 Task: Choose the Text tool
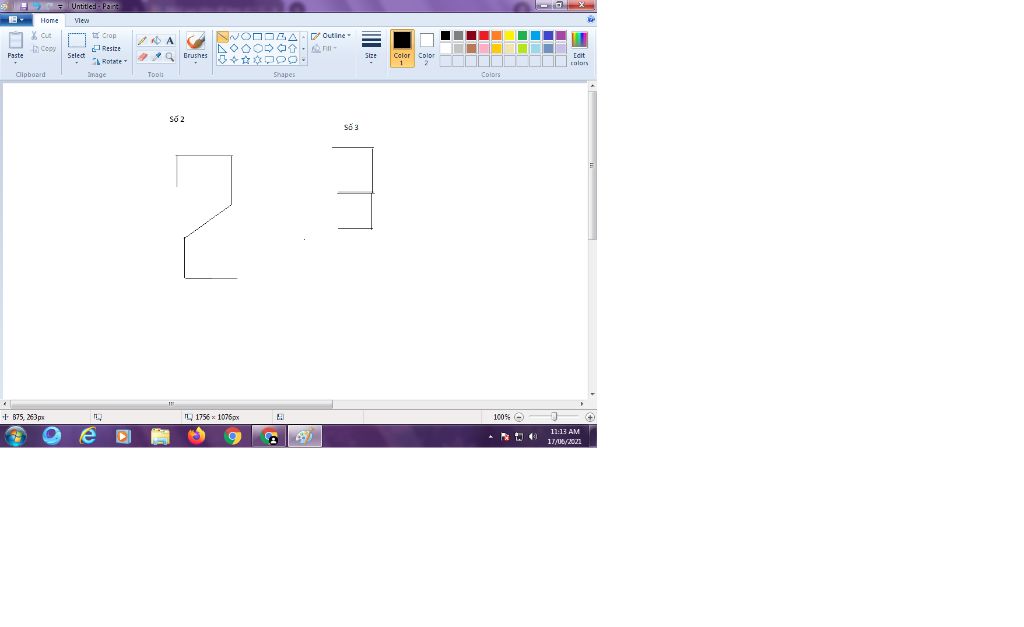click(x=170, y=41)
